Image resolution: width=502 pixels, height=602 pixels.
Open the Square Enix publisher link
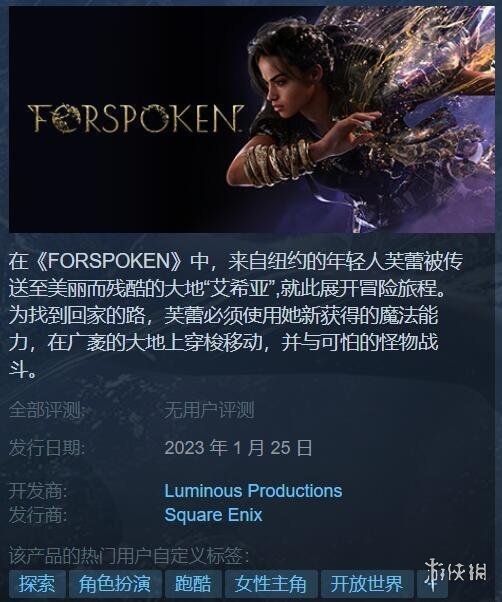click(x=213, y=515)
